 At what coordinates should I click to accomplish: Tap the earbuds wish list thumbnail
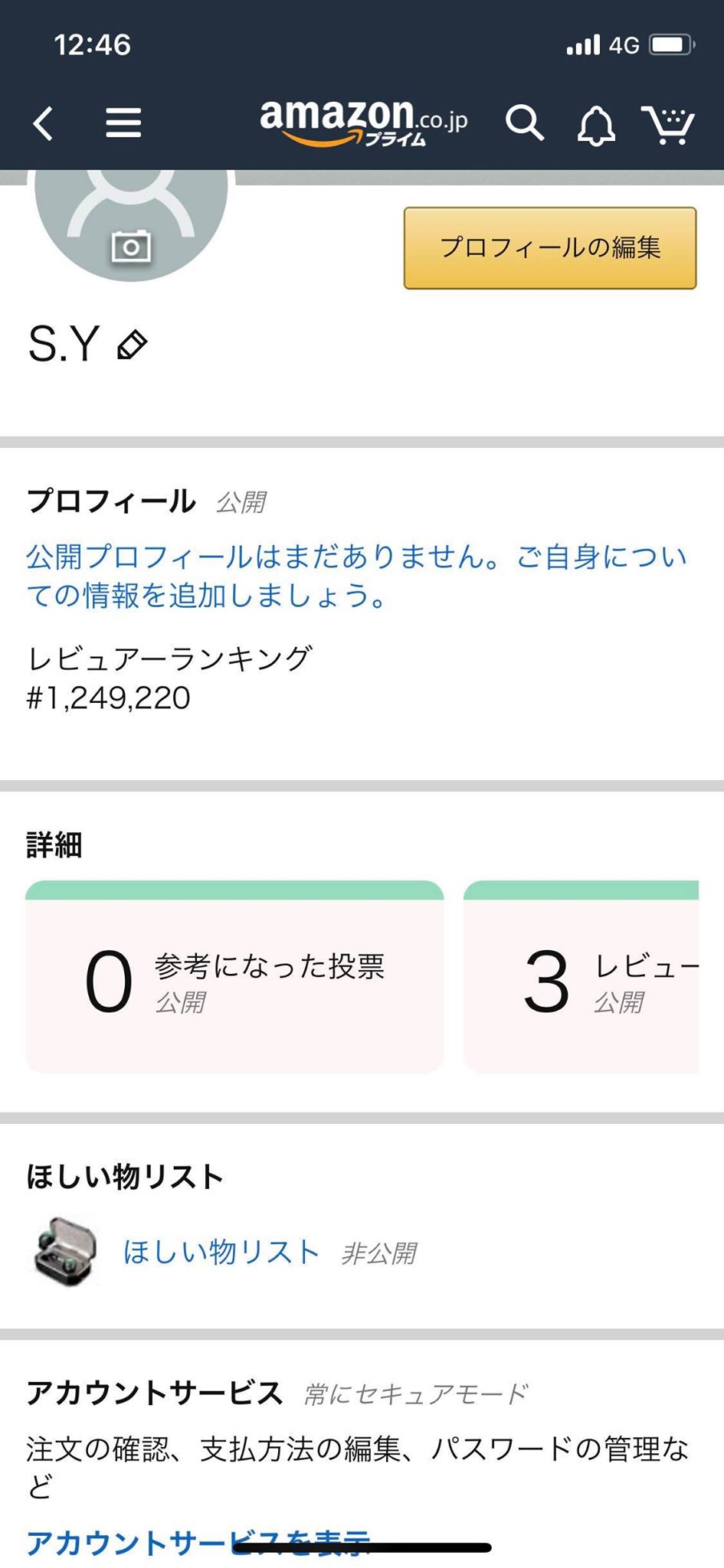click(66, 1251)
